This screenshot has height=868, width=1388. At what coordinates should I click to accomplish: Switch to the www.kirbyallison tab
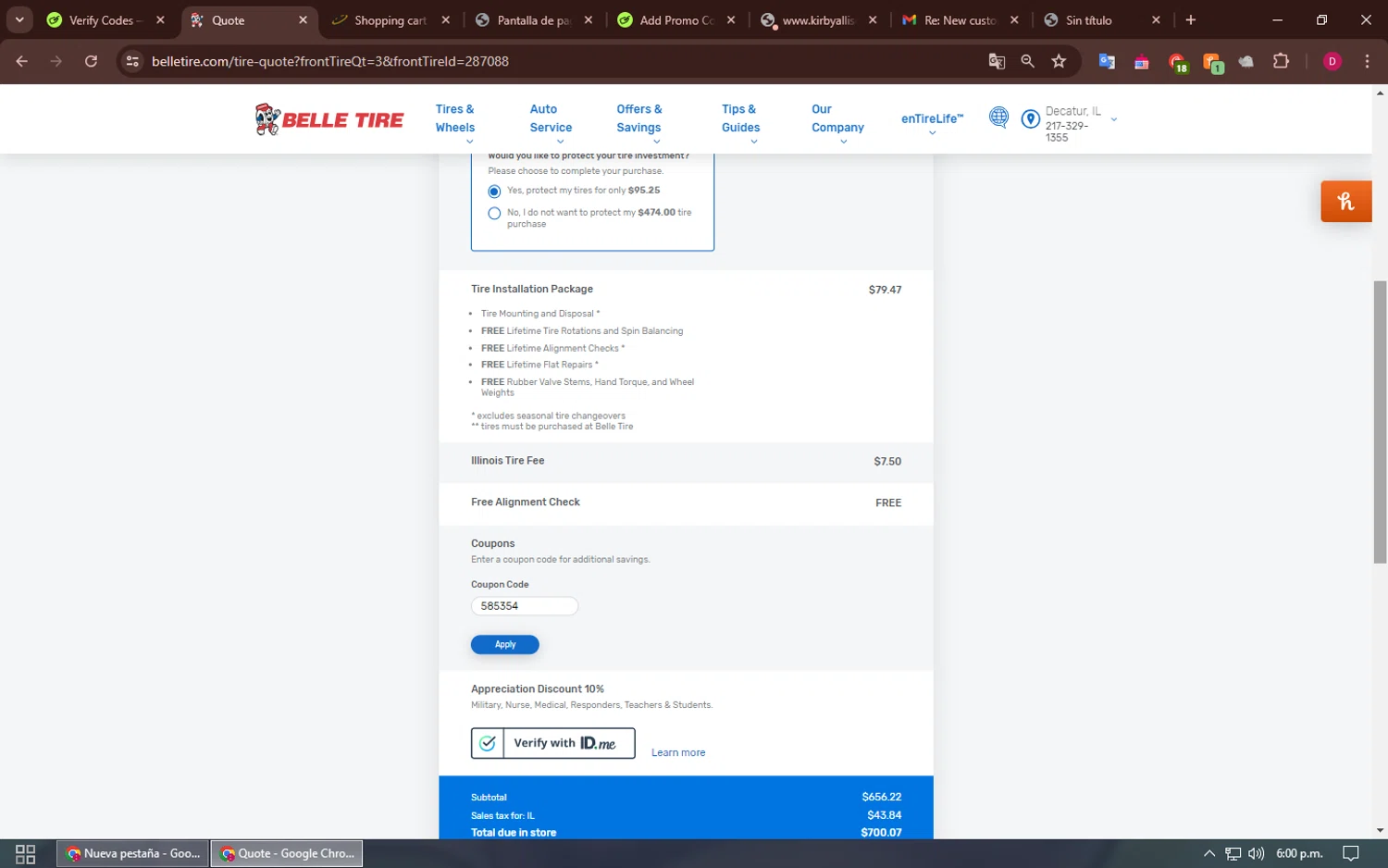click(818, 19)
